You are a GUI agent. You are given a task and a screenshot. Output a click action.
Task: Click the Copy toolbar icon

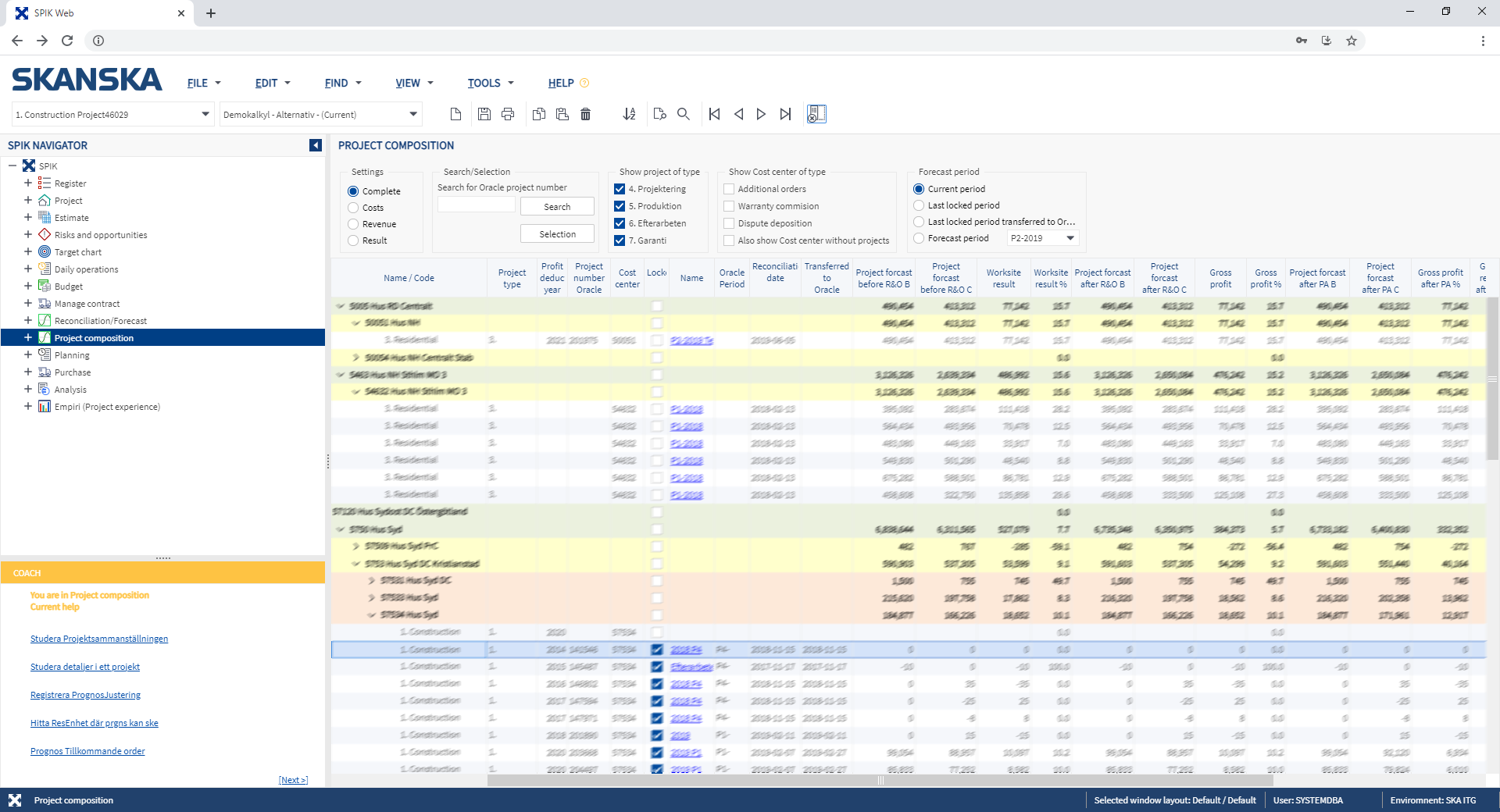click(x=539, y=114)
